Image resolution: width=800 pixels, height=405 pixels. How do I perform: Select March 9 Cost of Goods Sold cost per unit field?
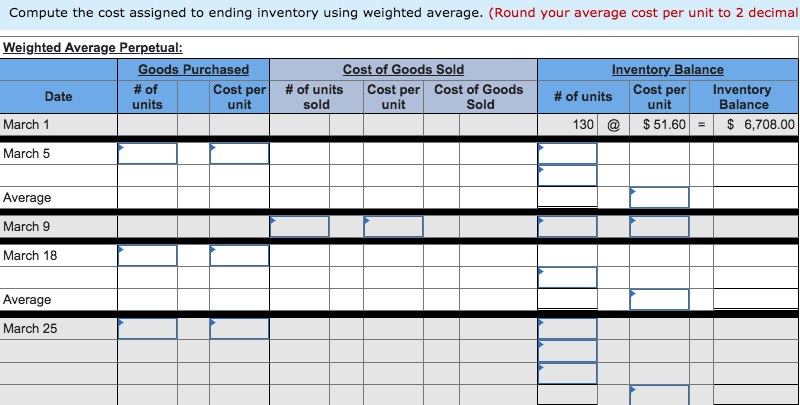pyautogui.click(x=393, y=226)
